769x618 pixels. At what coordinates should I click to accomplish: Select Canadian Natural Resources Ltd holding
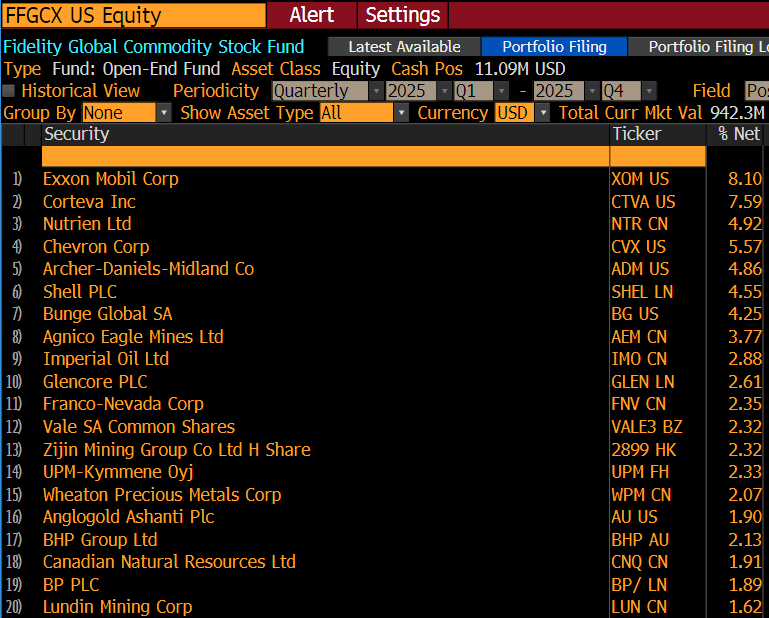[169, 562]
